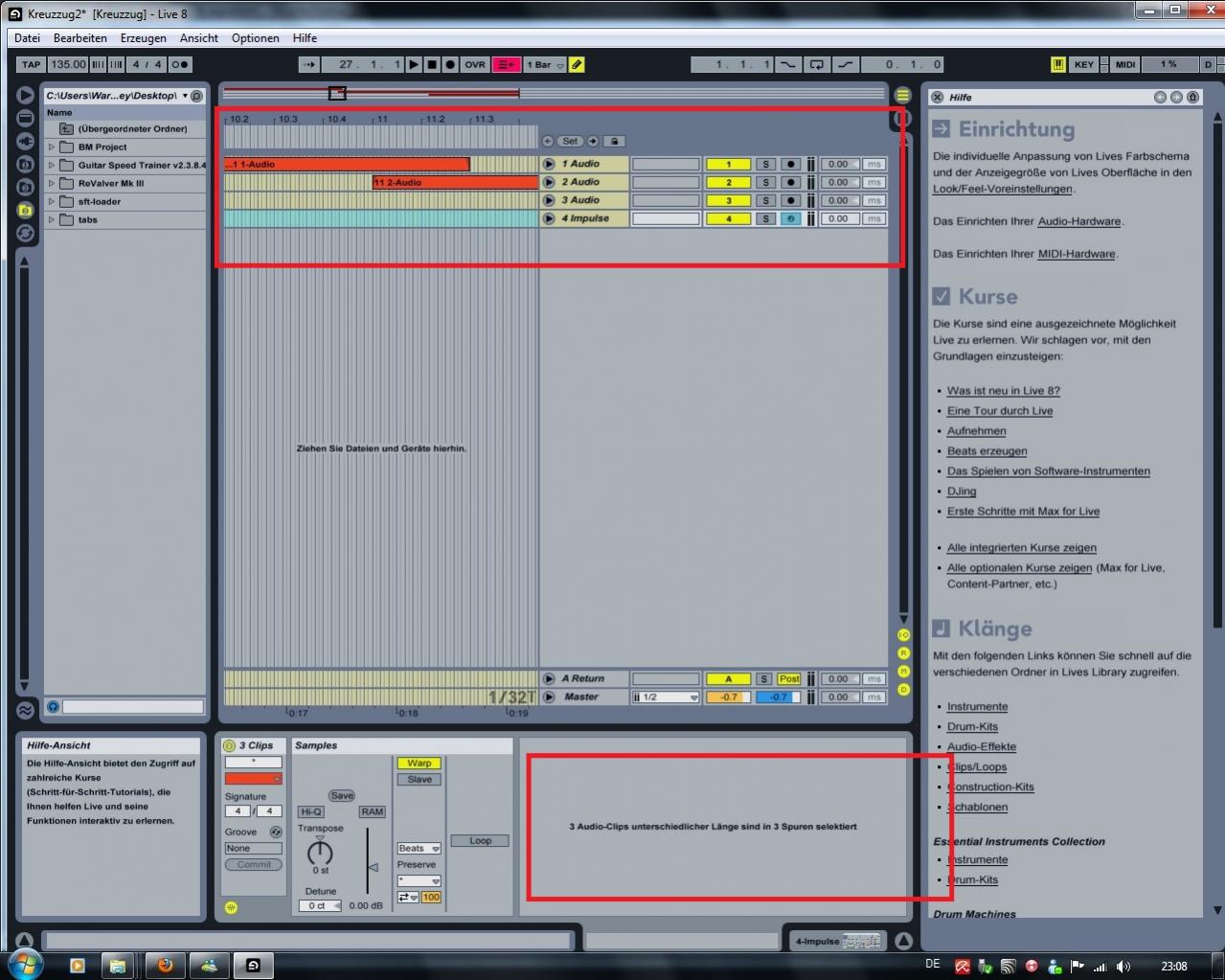1225x980 pixels.
Task: Open the Live Devices browser
Action: pyautogui.click(x=25, y=118)
